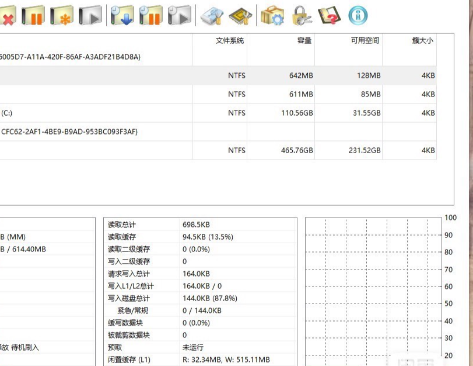Resume prefetch via the clock icon with play arrow
Viewport: 473px width, 366px height.
tap(179, 16)
